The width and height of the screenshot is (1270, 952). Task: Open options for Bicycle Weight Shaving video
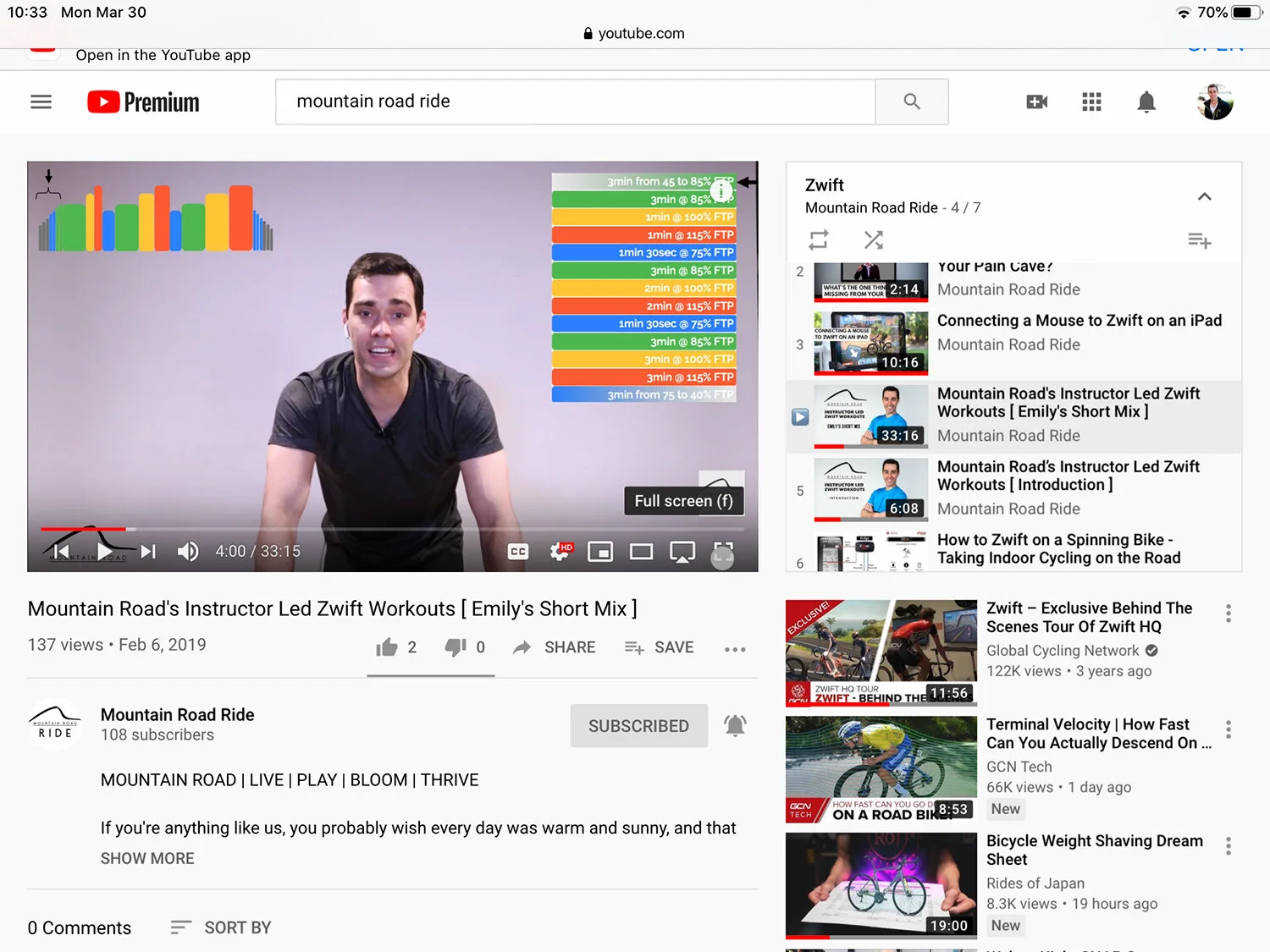[1229, 846]
